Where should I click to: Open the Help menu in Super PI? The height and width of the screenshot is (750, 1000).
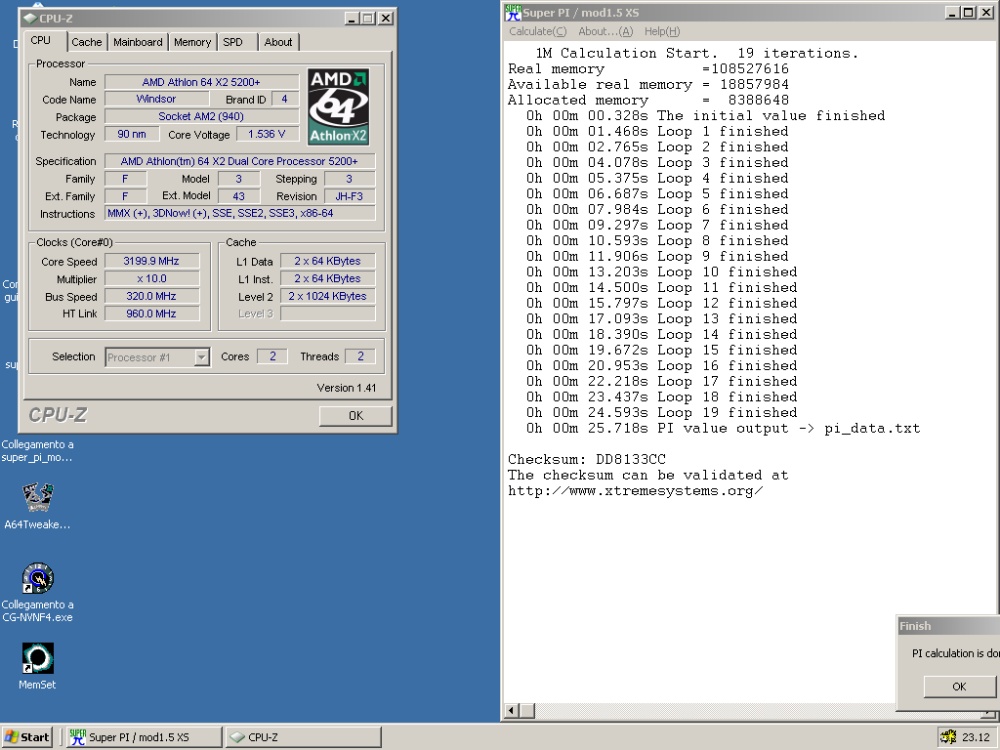coord(662,31)
